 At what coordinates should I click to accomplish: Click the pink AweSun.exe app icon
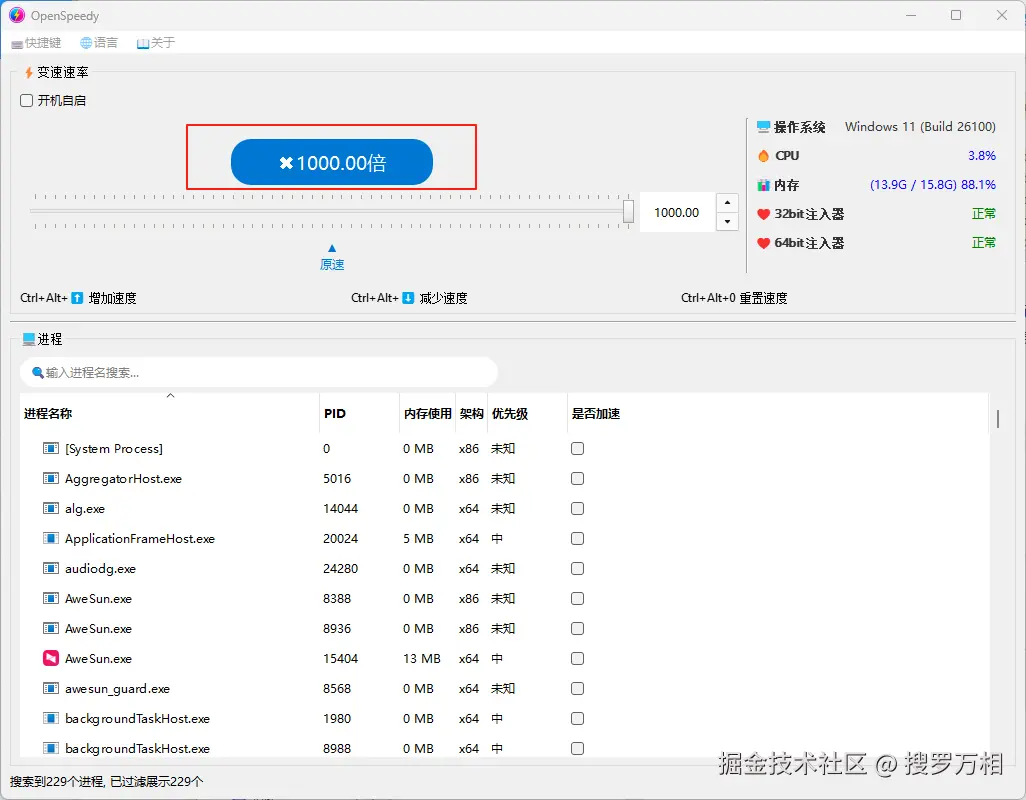[50, 658]
